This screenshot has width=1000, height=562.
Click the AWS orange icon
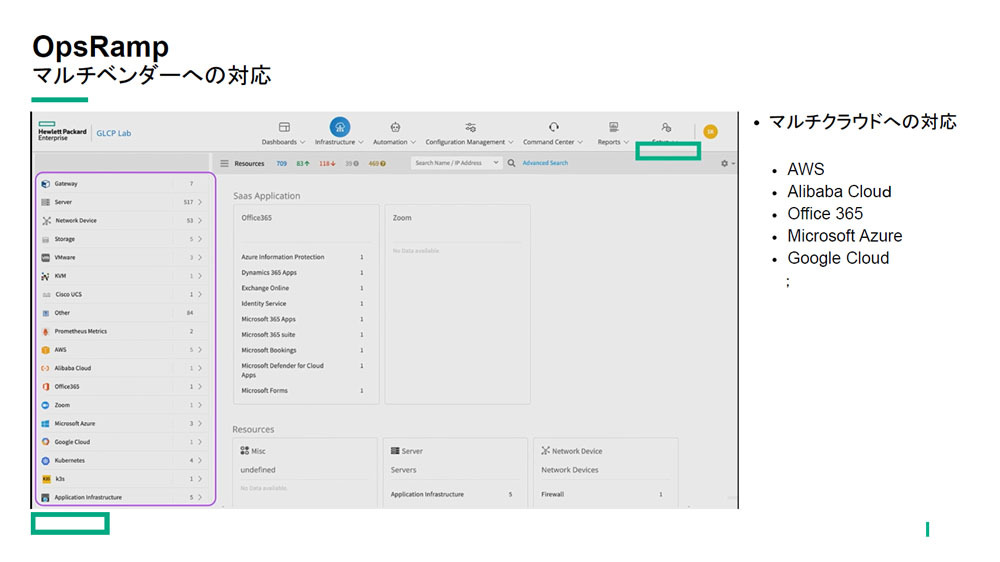tap(45, 350)
